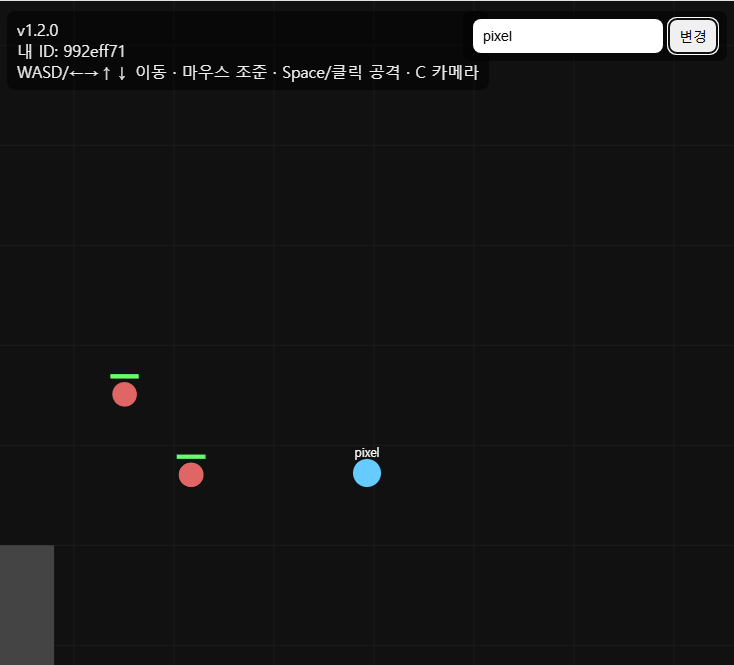Click the "이동" word in the hint
734x665 pixels.
point(151,73)
